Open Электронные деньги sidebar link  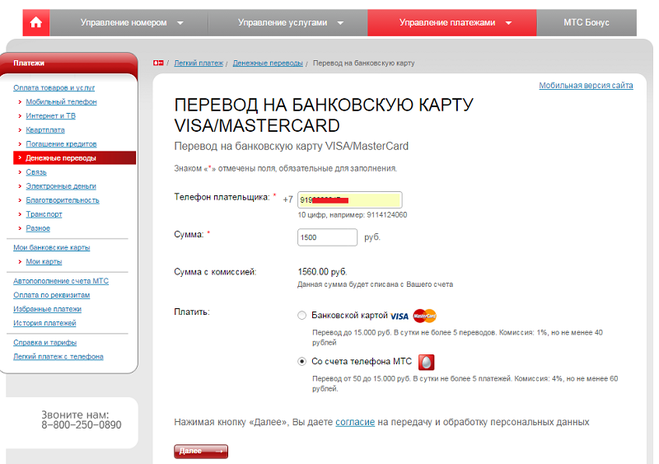(61, 186)
